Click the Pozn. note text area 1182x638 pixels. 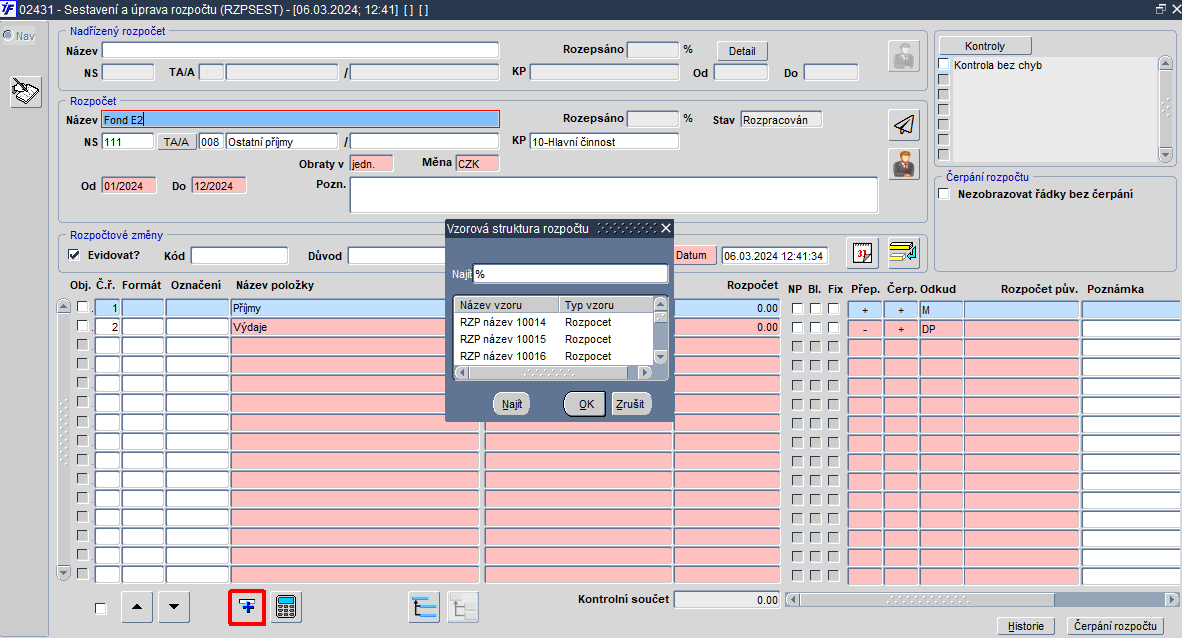tap(614, 195)
